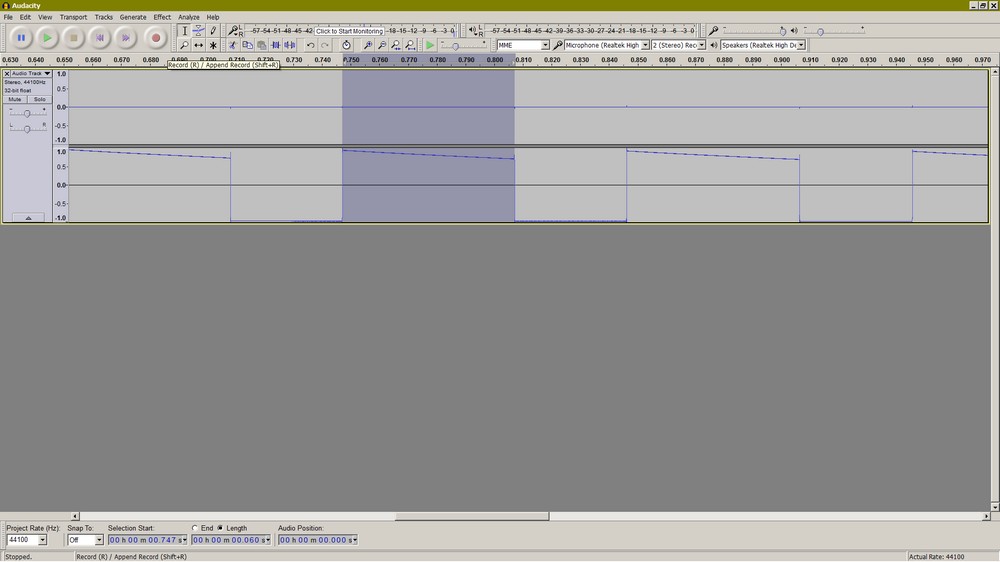Image resolution: width=1000 pixels, height=562 pixels.
Task: Select the End radio button
Action: 196,528
